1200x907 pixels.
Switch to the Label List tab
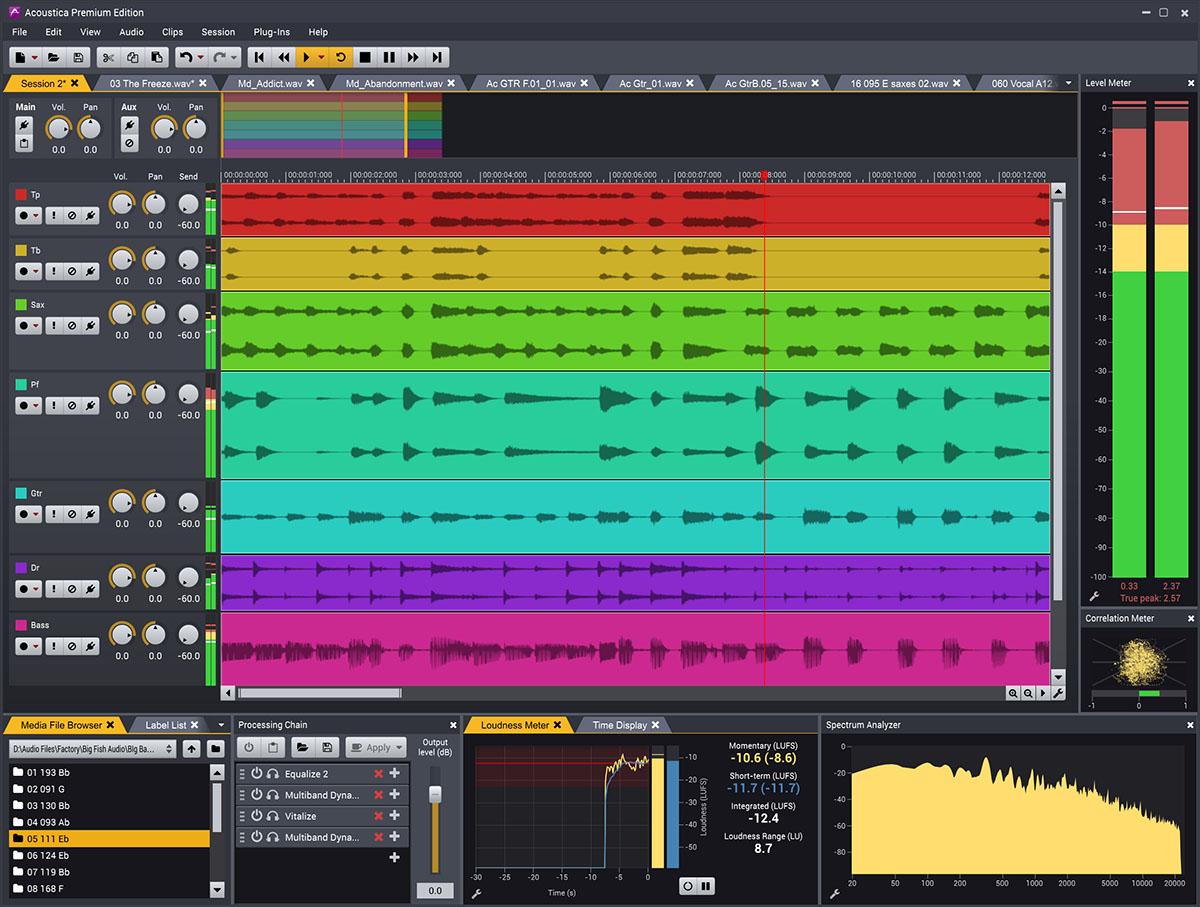tap(166, 725)
